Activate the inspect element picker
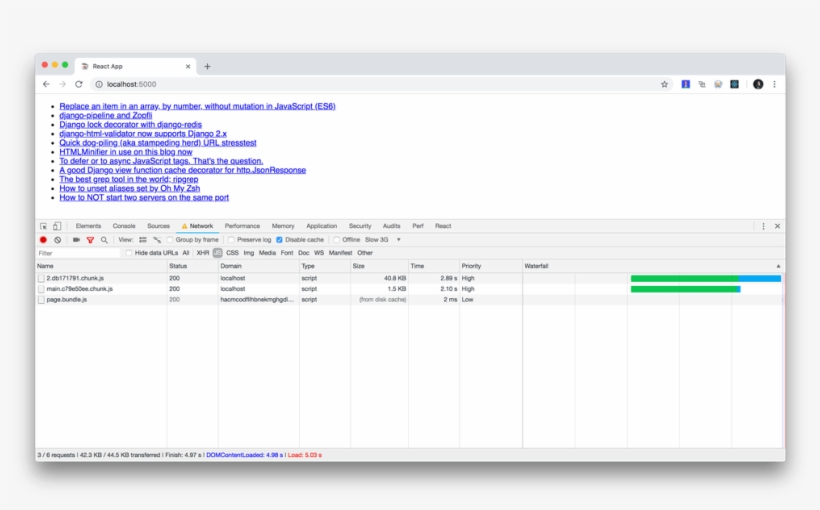 point(43,226)
